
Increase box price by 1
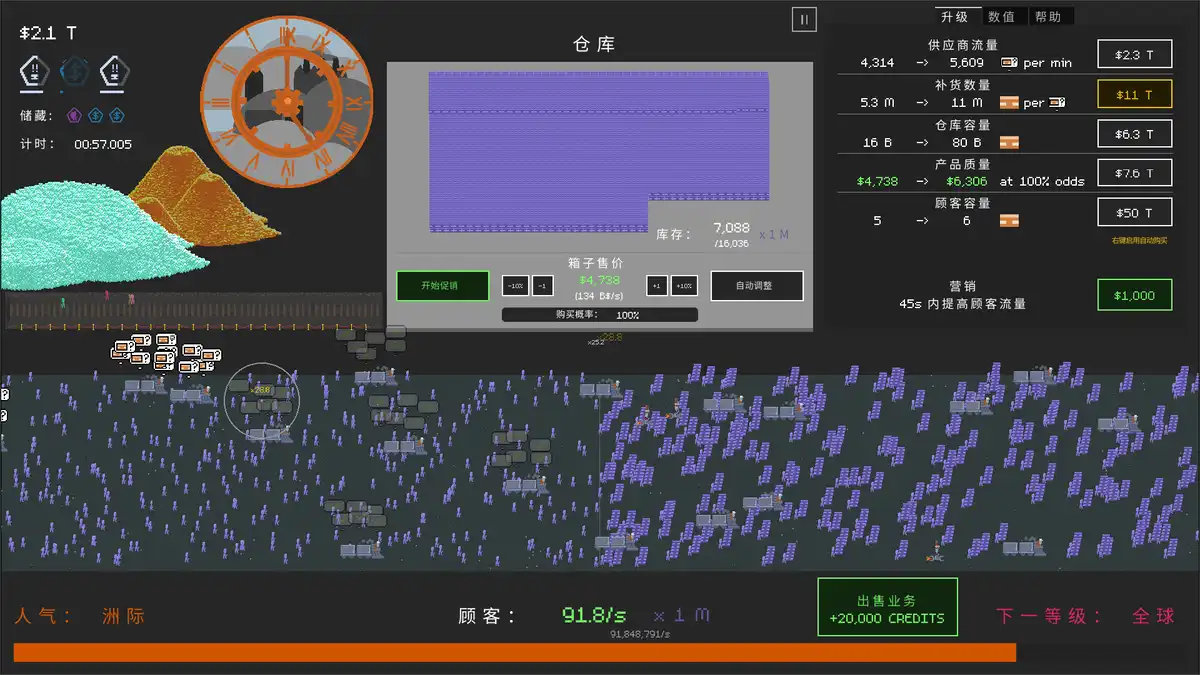(x=656, y=286)
